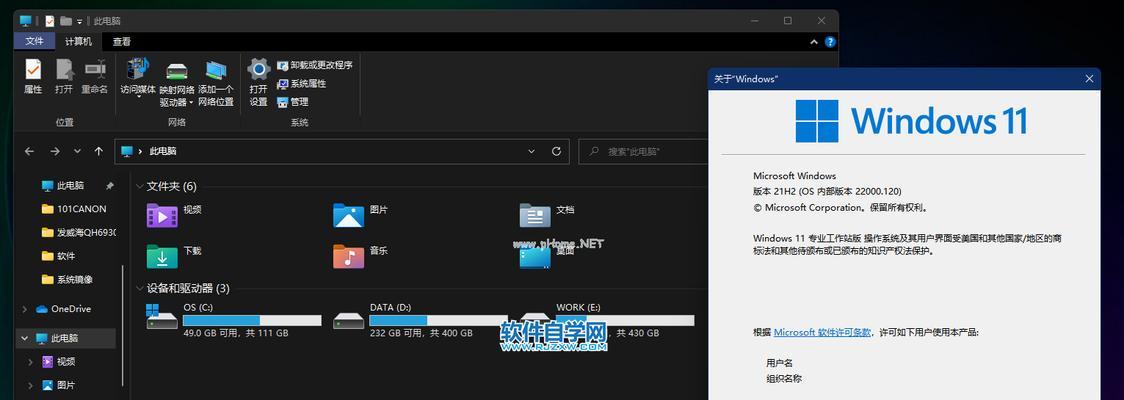The image size is (1124, 400).
Task: Select the Computer (计算机) ribbon tab
Action: tap(79, 42)
